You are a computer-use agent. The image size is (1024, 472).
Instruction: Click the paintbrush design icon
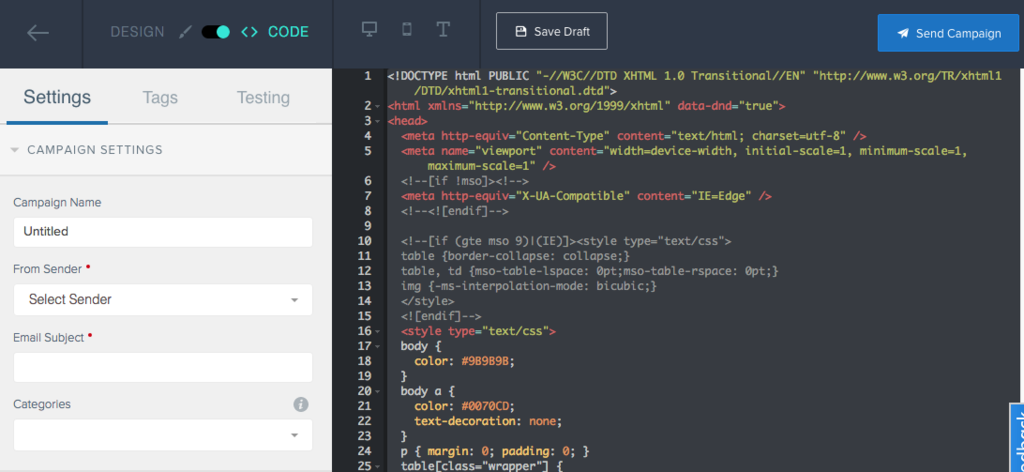coord(185,32)
